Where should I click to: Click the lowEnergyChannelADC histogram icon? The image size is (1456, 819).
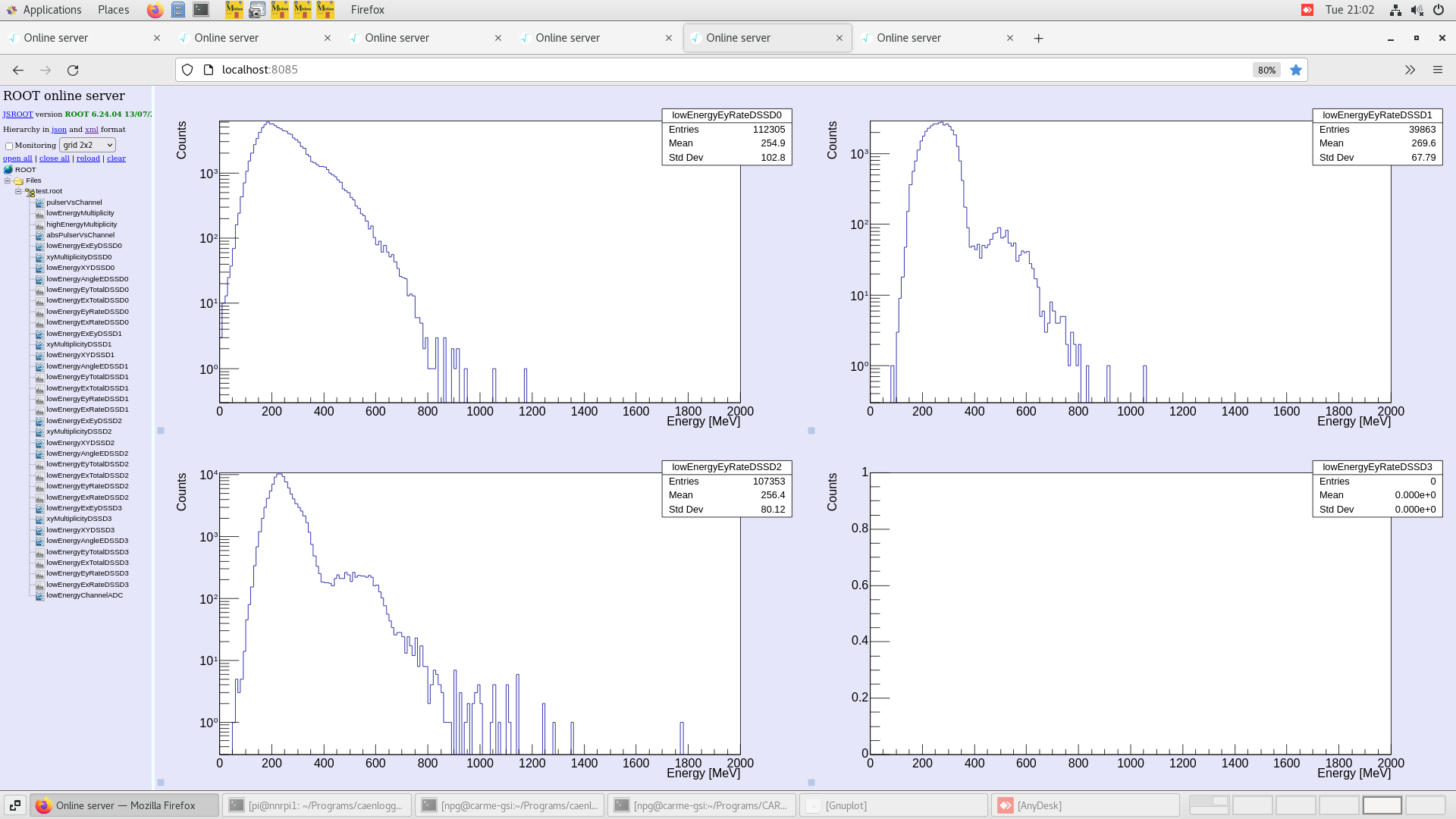pos(39,596)
